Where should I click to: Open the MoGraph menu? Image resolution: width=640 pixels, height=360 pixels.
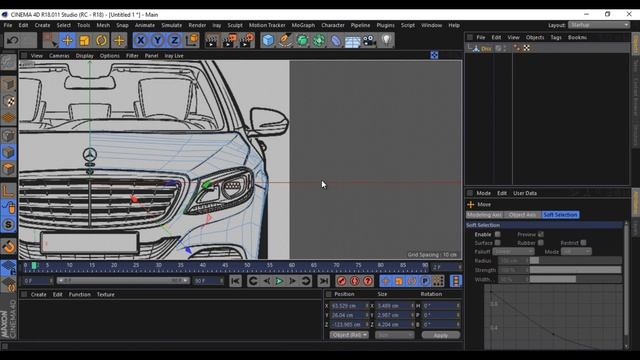[303, 25]
